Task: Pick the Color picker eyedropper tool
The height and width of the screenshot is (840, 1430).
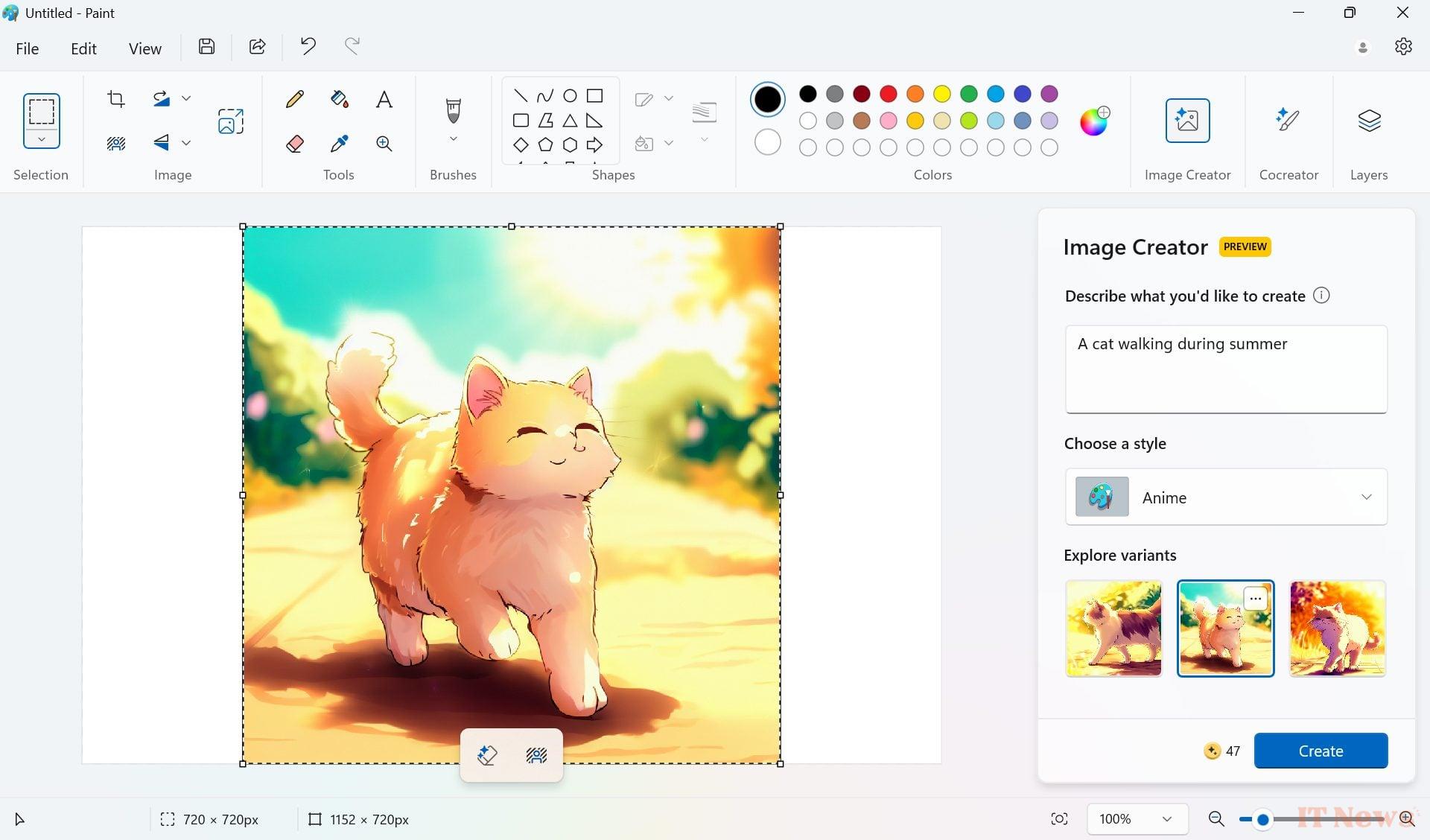Action: click(340, 143)
